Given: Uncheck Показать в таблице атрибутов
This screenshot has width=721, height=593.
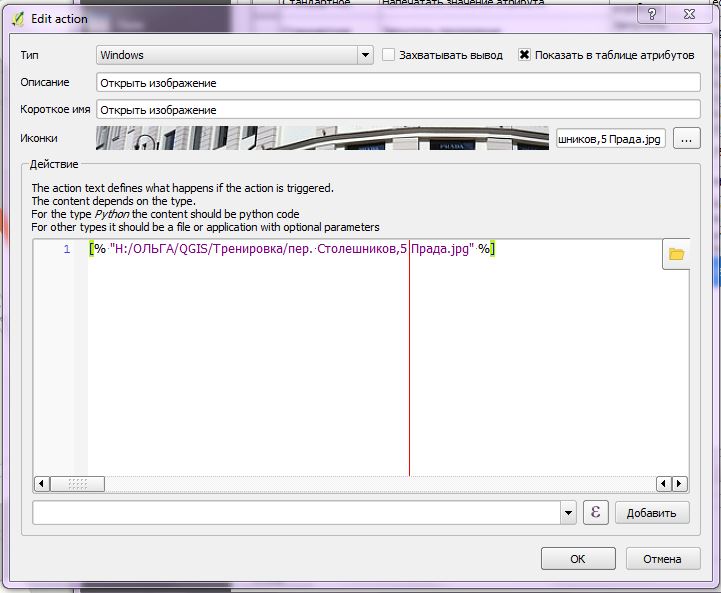Looking at the screenshot, I should (x=524, y=55).
